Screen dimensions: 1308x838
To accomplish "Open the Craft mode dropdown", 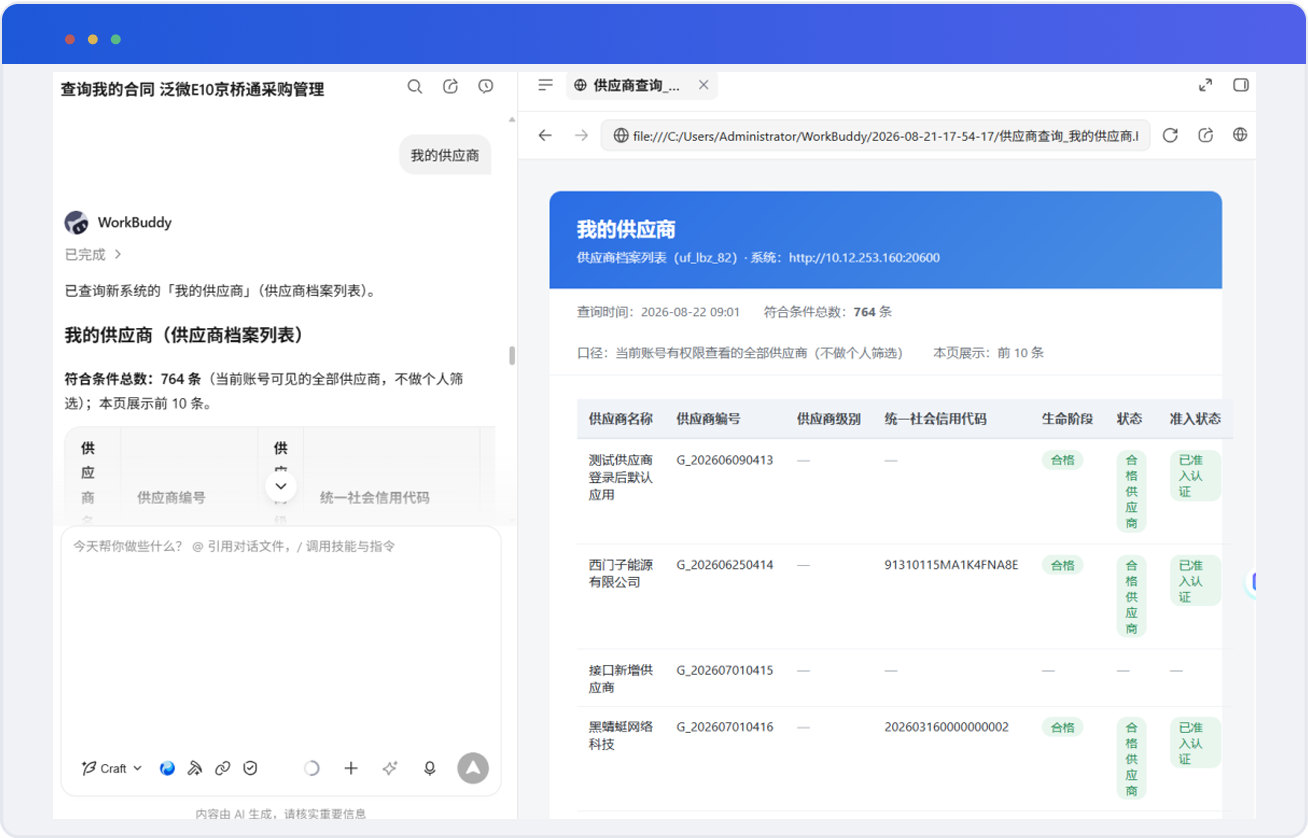I will (x=112, y=768).
